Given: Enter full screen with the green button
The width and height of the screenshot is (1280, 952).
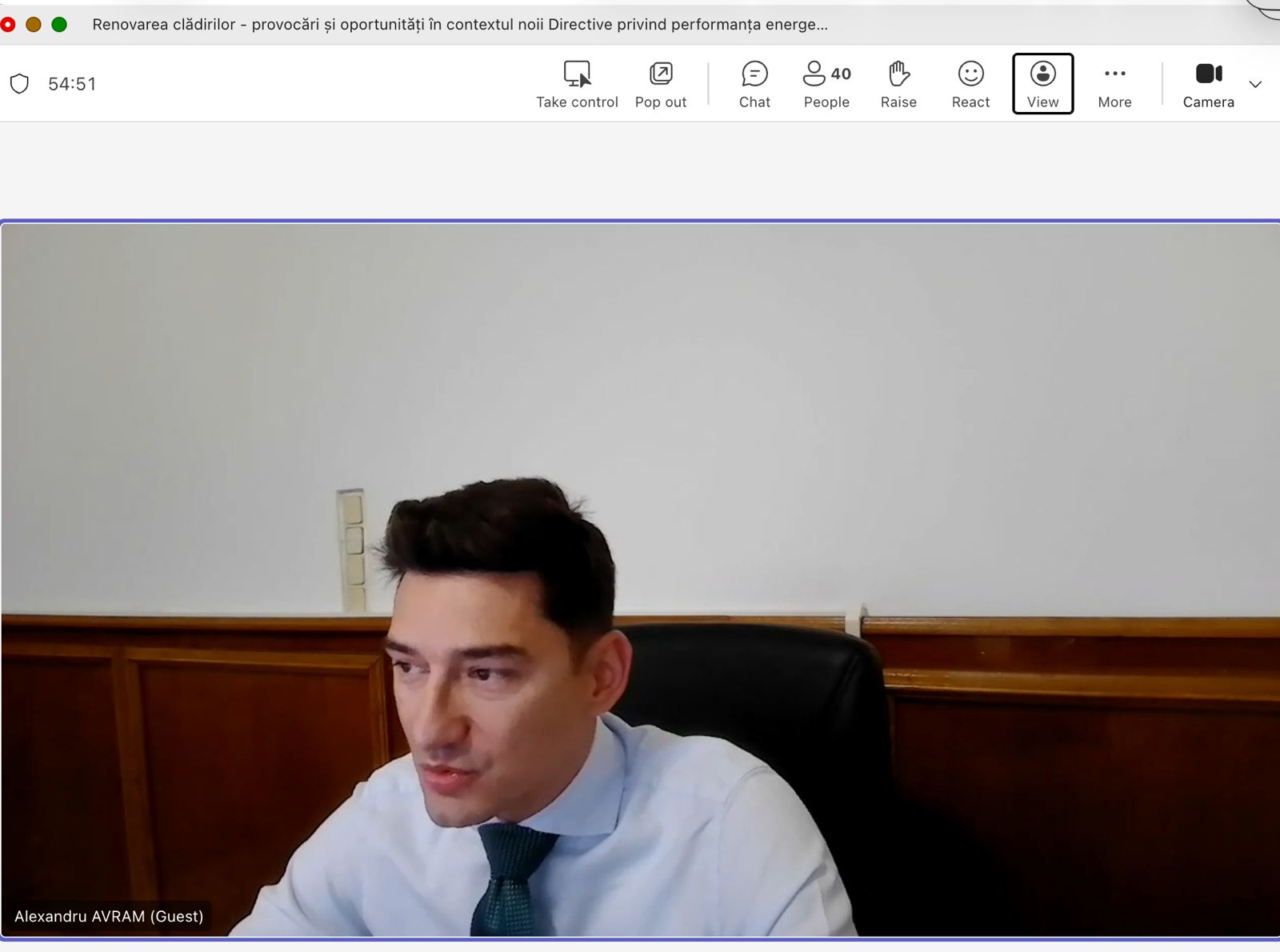Looking at the screenshot, I should 59,24.
